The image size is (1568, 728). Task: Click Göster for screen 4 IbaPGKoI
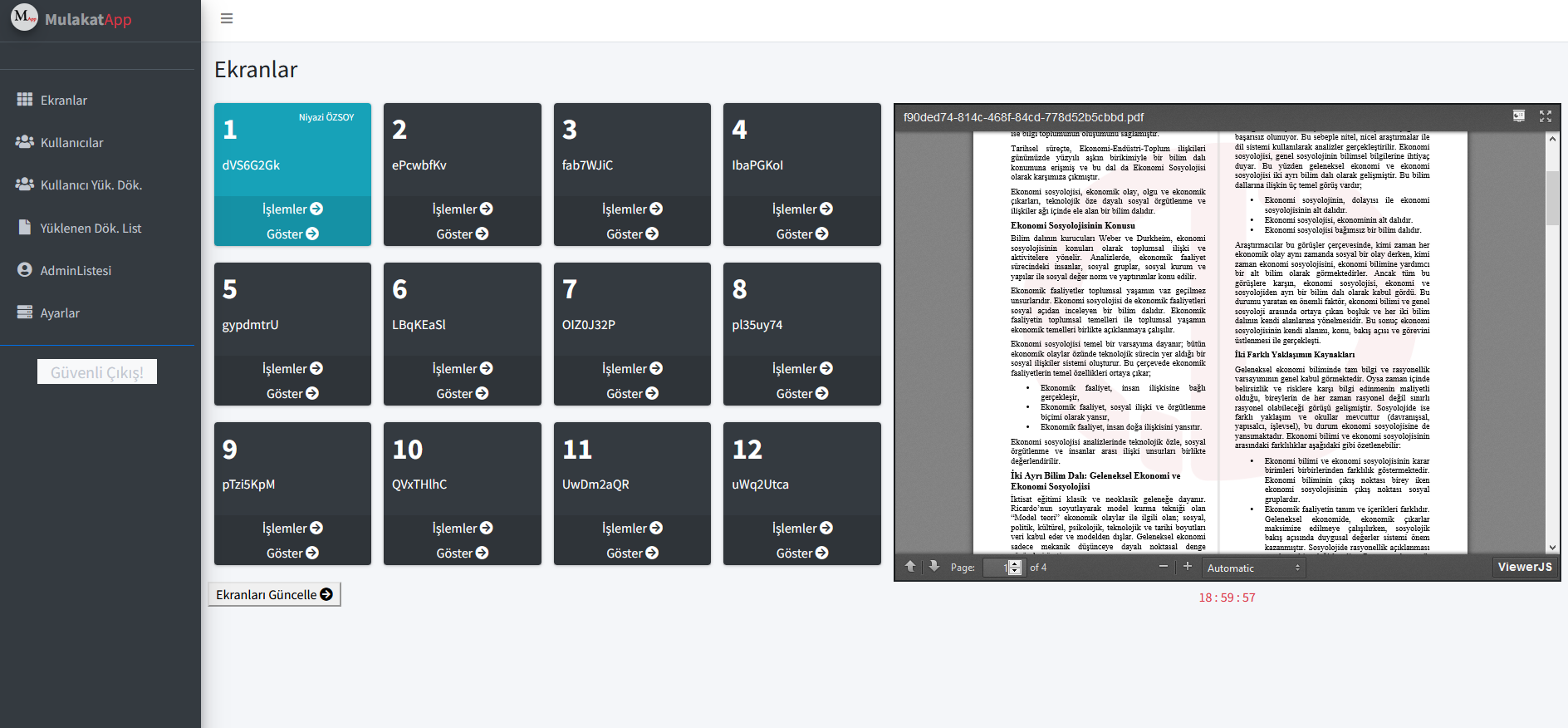pyautogui.click(x=802, y=234)
